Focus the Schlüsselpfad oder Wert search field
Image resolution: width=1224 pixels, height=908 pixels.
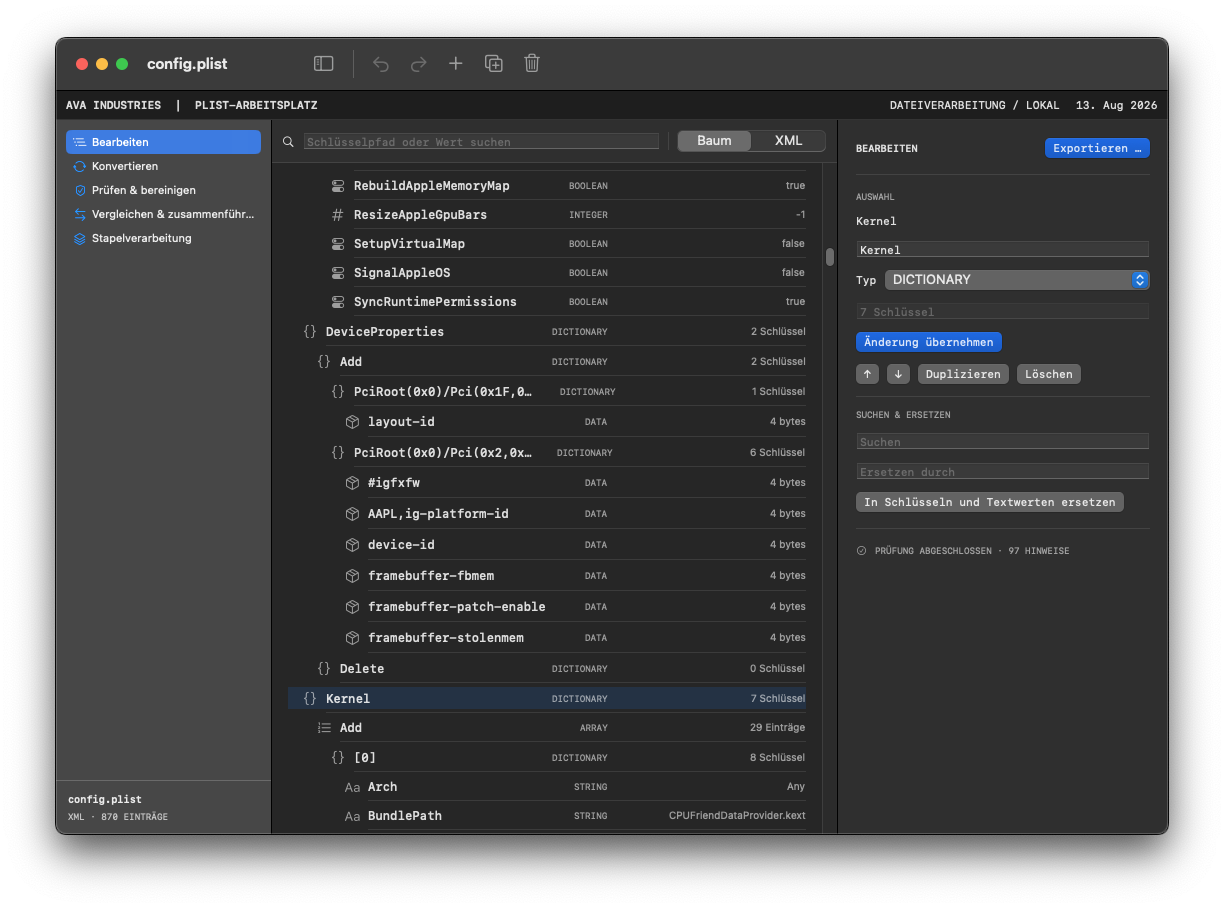point(481,142)
